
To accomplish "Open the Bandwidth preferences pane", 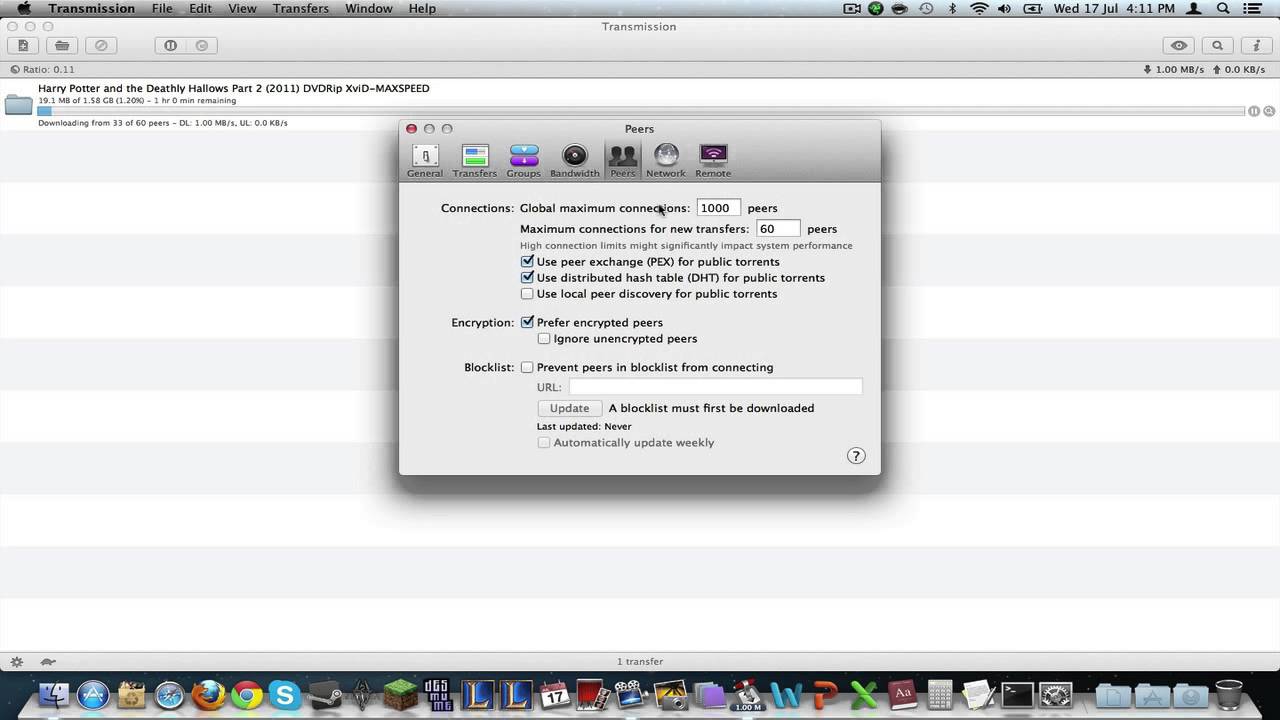I will pyautogui.click(x=575, y=161).
